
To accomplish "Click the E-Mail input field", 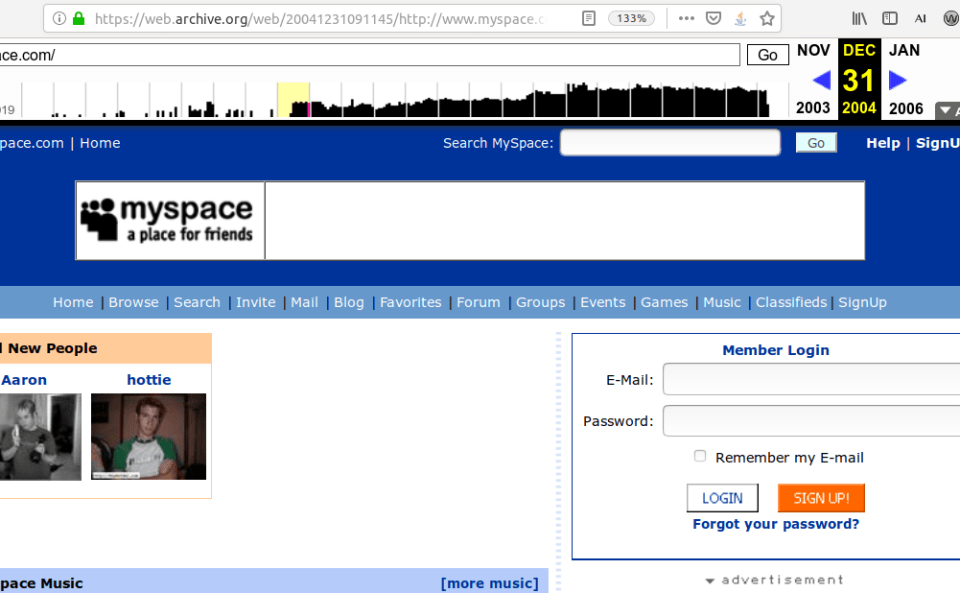I will [810, 380].
